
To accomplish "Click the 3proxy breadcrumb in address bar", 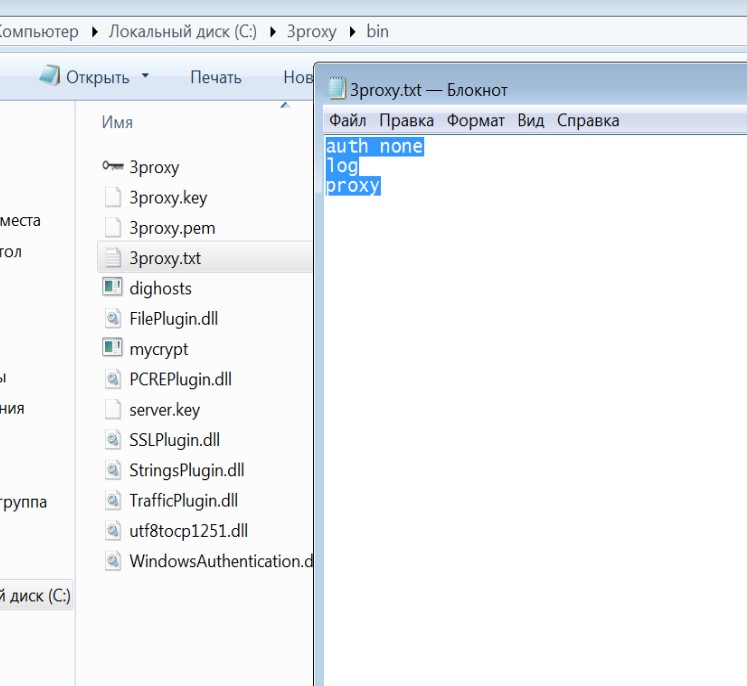I will tap(312, 31).
